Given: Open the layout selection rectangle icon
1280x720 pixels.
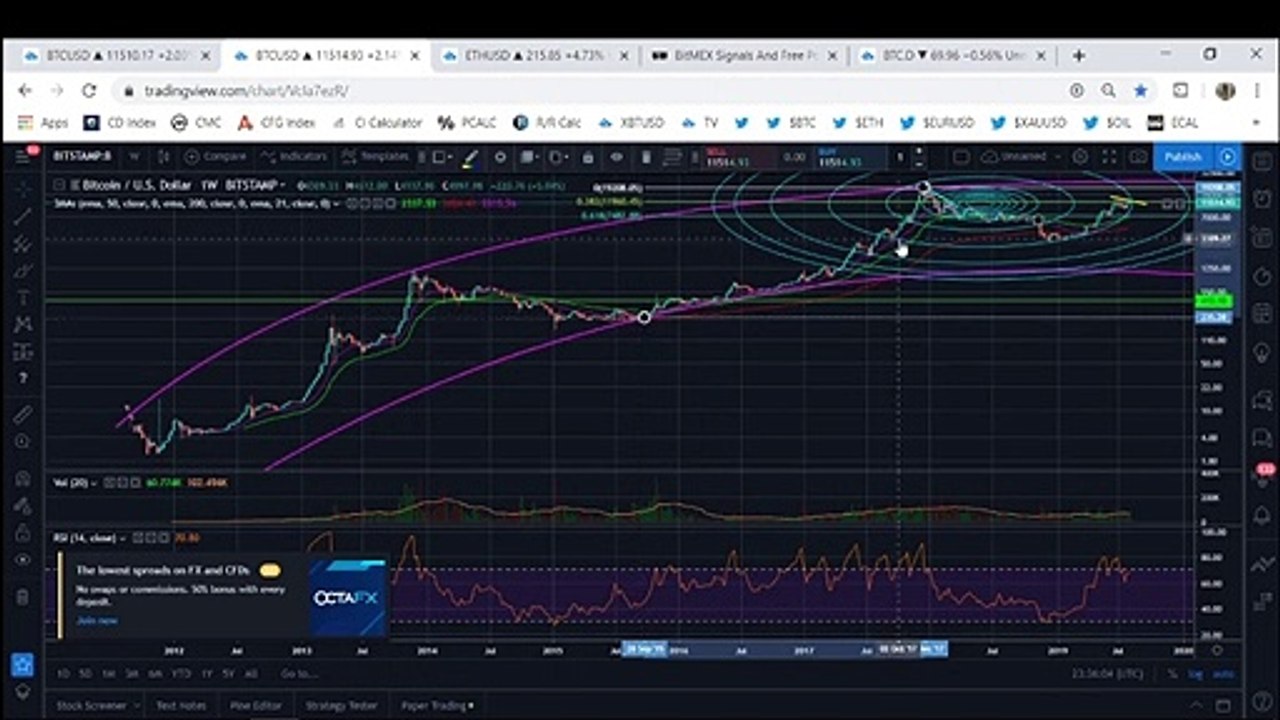Looking at the screenshot, I should click(961, 157).
